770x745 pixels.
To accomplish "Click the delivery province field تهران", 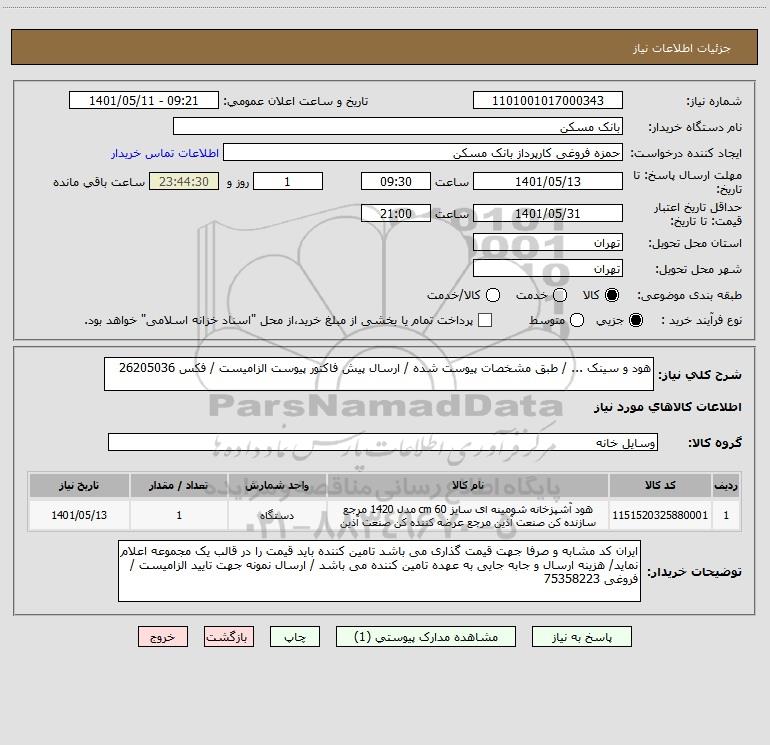I will (x=548, y=242).
